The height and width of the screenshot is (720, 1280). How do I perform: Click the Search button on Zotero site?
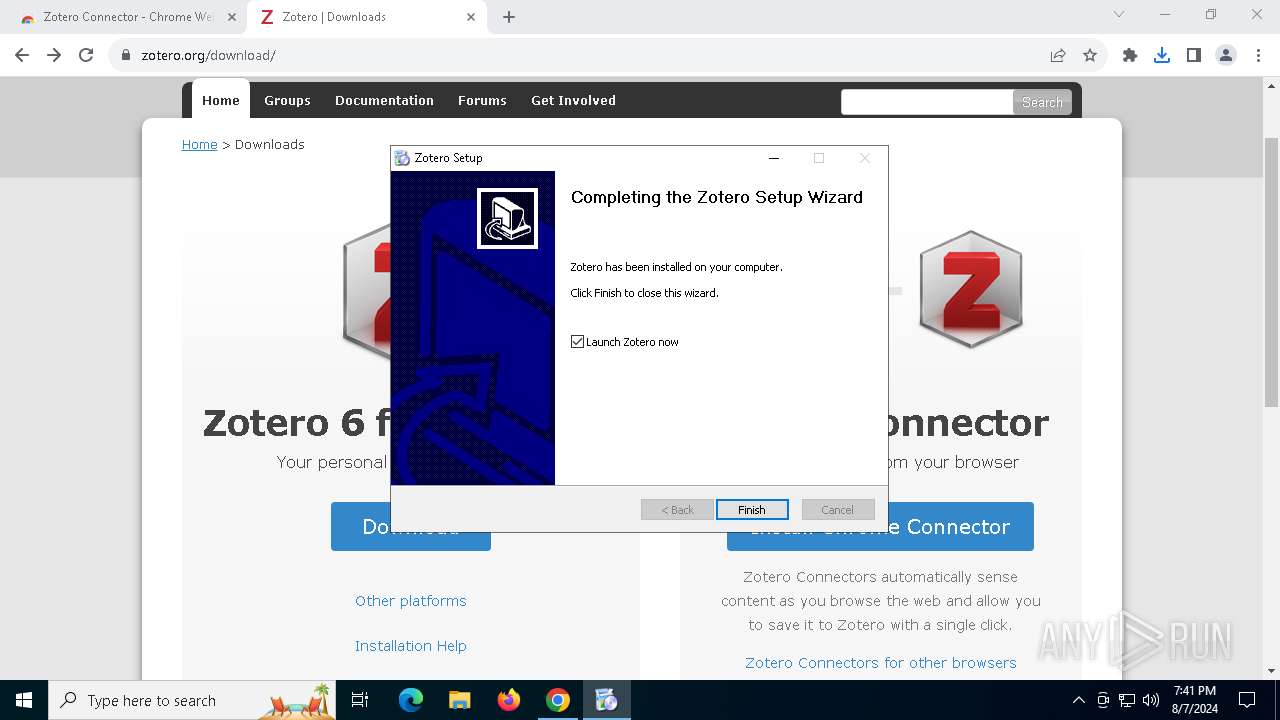pos(1042,102)
